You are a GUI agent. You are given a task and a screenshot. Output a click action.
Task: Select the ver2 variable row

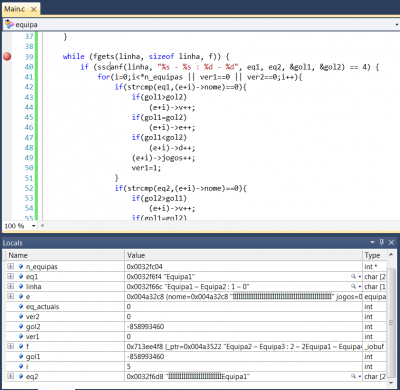coord(196,317)
